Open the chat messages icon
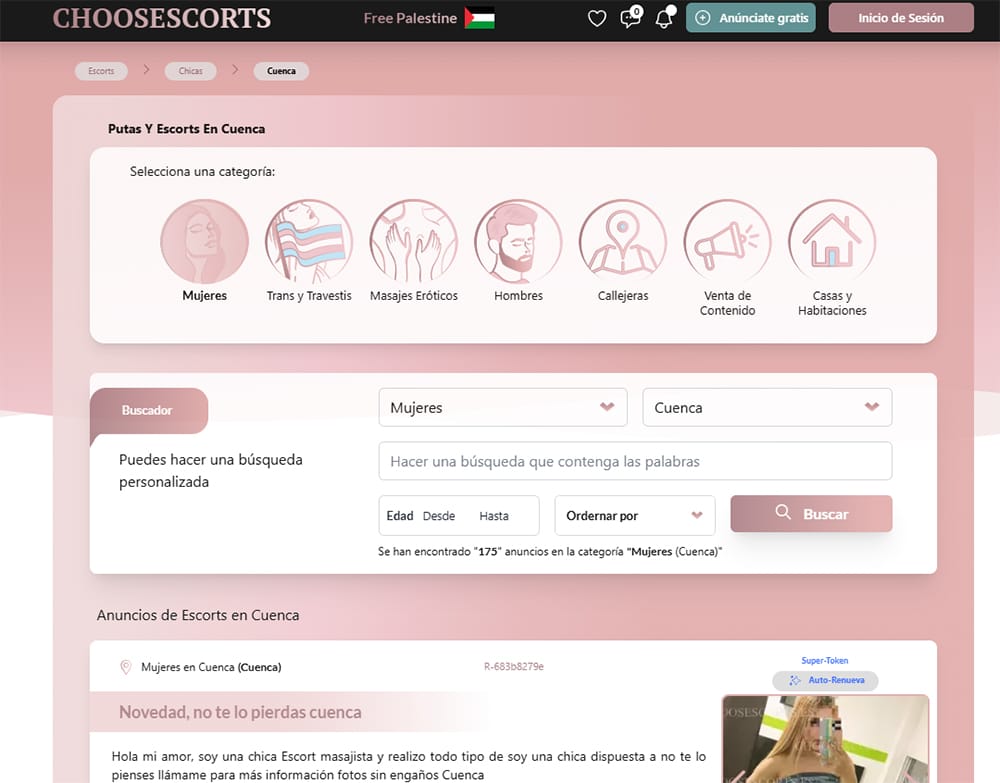The height and width of the screenshot is (783, 1000). click(630, 18)
